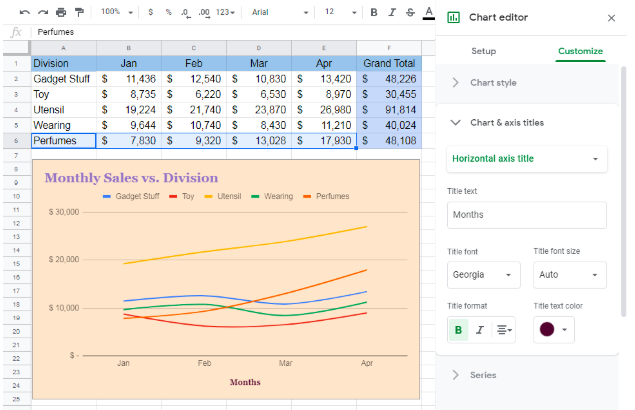Toggle Italic in the main toolbar
Viewport: 635px width, 410px height.
(392, 13)
